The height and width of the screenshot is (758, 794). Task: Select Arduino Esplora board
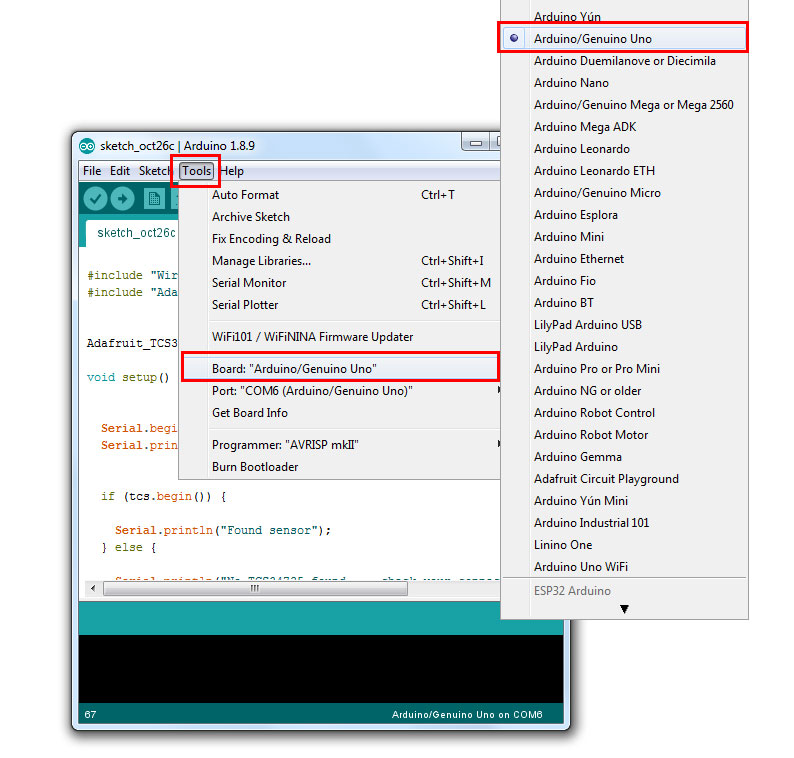pos(624,215)
